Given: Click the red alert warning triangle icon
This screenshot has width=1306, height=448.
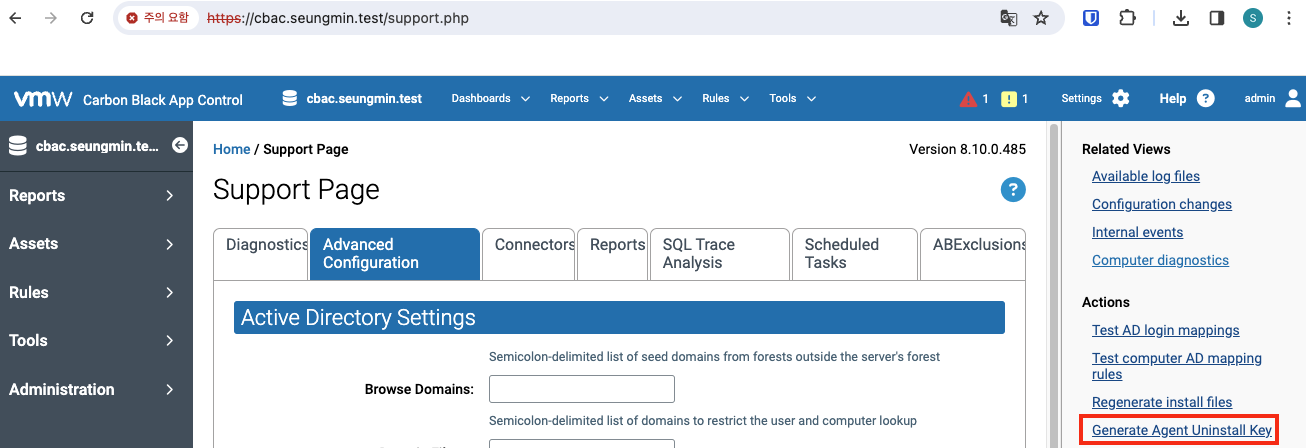Looking at the screenshot, I should [967, 99].
